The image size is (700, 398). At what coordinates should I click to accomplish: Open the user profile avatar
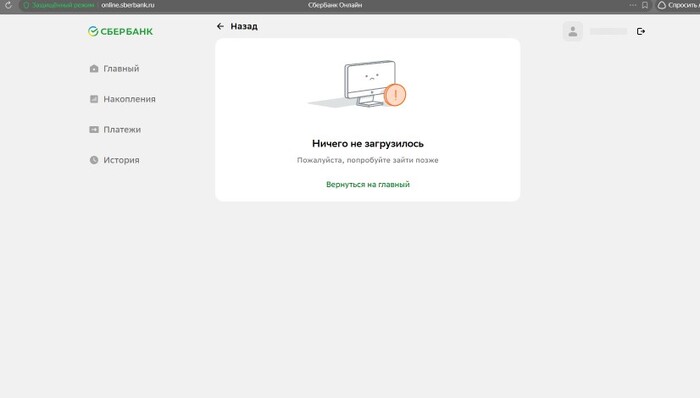pyautogui.click(x=573, y=31)
